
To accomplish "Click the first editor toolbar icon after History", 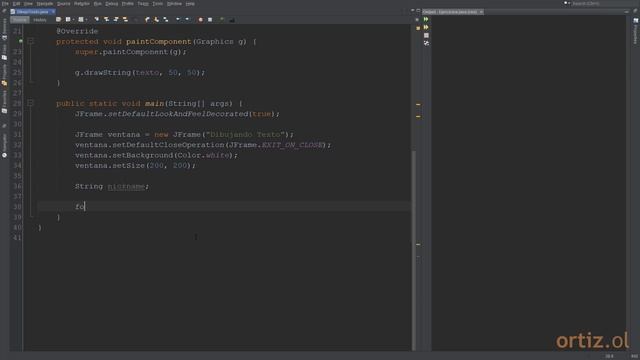I will tap(58, 19).
